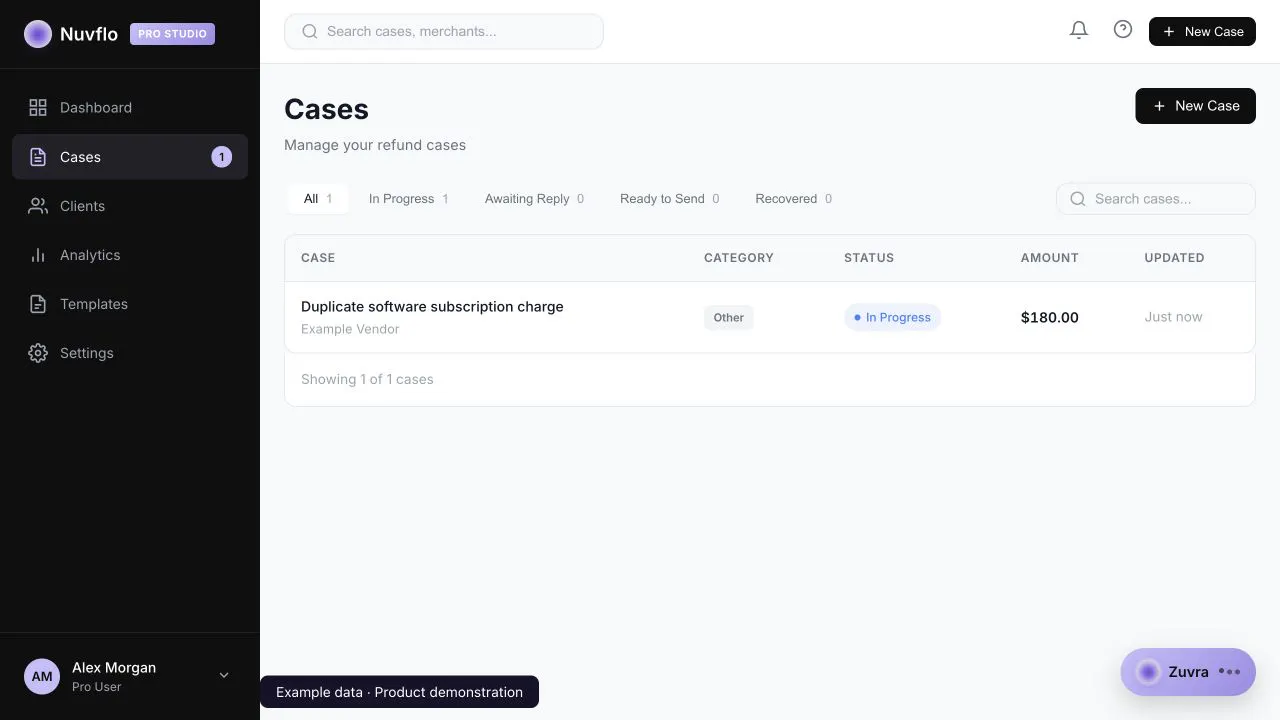
Task: Click the Cases badge count 1
Action: point(222,157)
